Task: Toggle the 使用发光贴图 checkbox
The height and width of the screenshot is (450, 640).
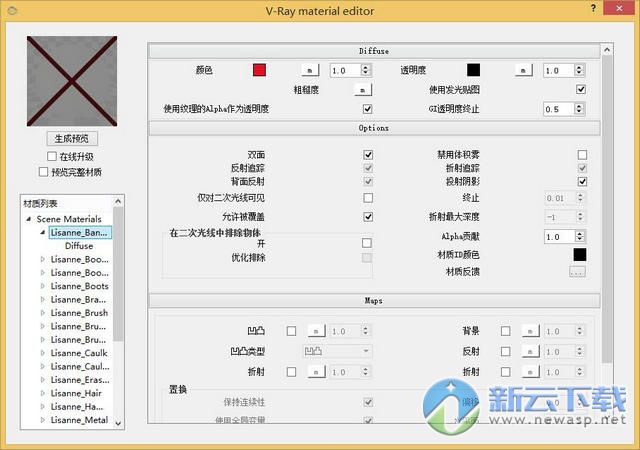Action: (x=581, y=89)
